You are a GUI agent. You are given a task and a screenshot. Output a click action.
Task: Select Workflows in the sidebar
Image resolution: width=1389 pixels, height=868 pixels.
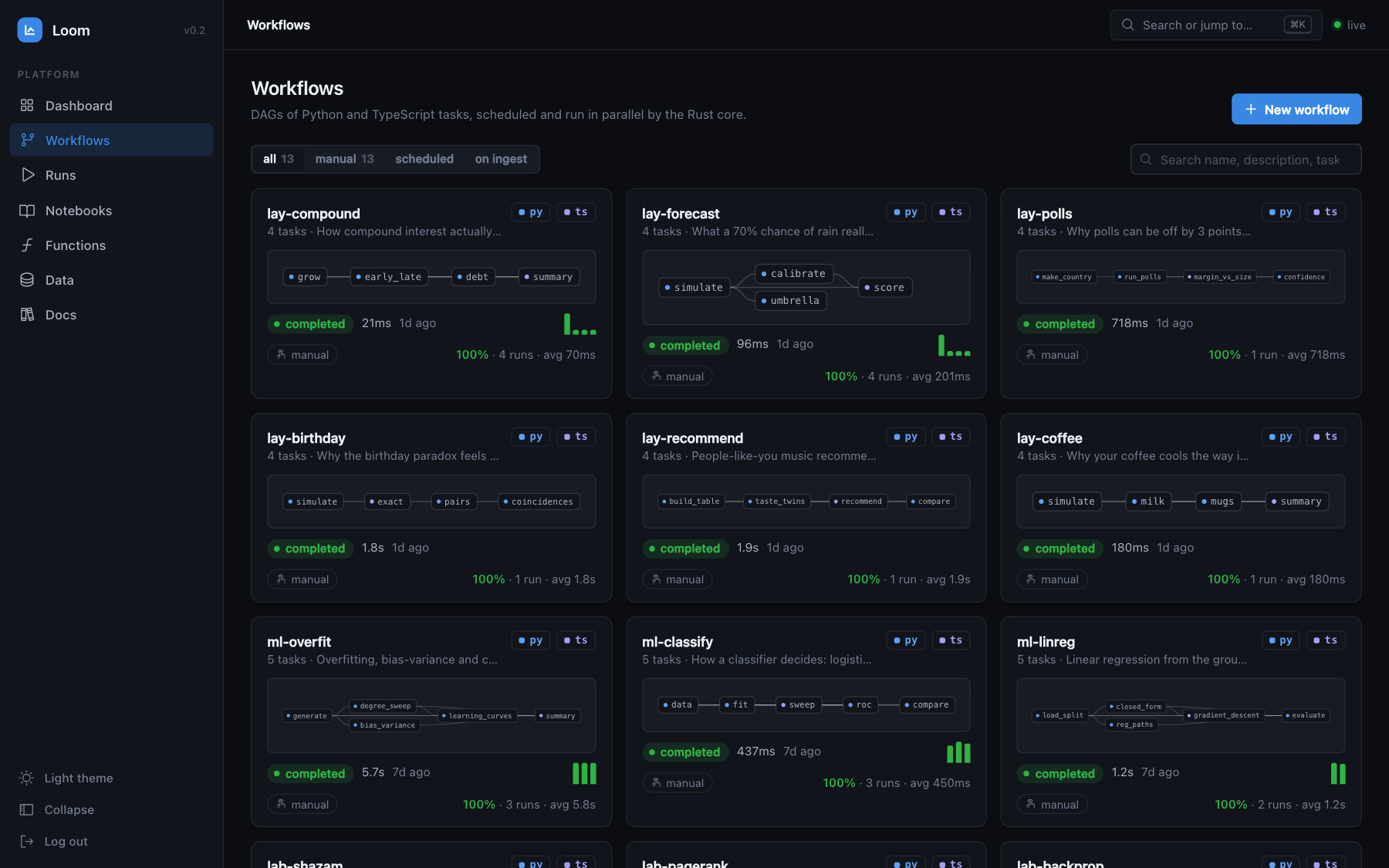pos(111,140)
